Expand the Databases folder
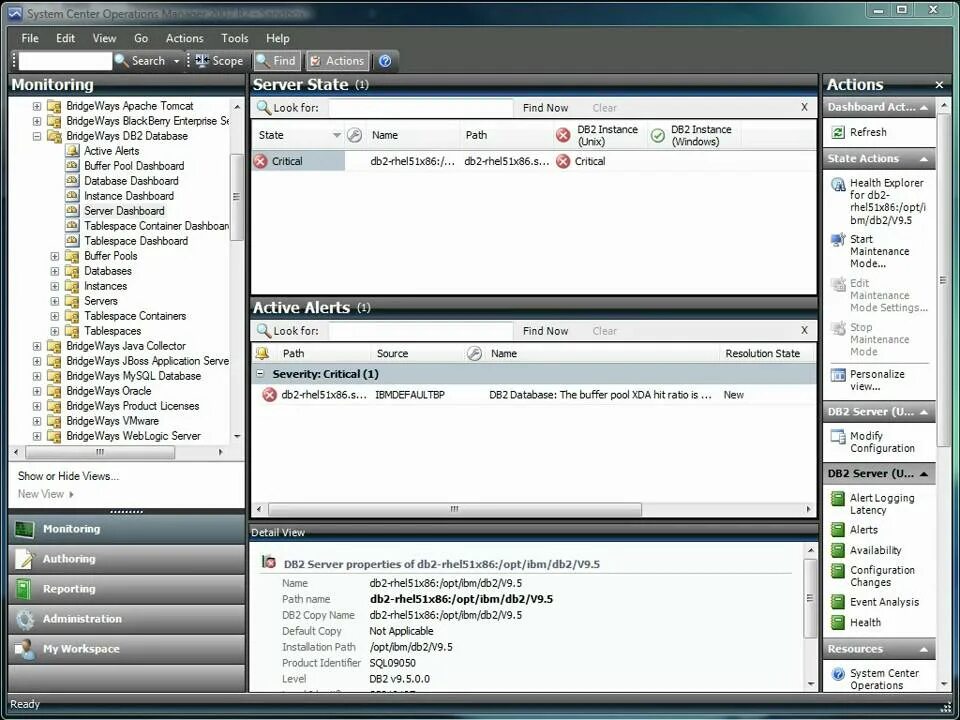Screen dimensions: 960x720 pos(54,271)
